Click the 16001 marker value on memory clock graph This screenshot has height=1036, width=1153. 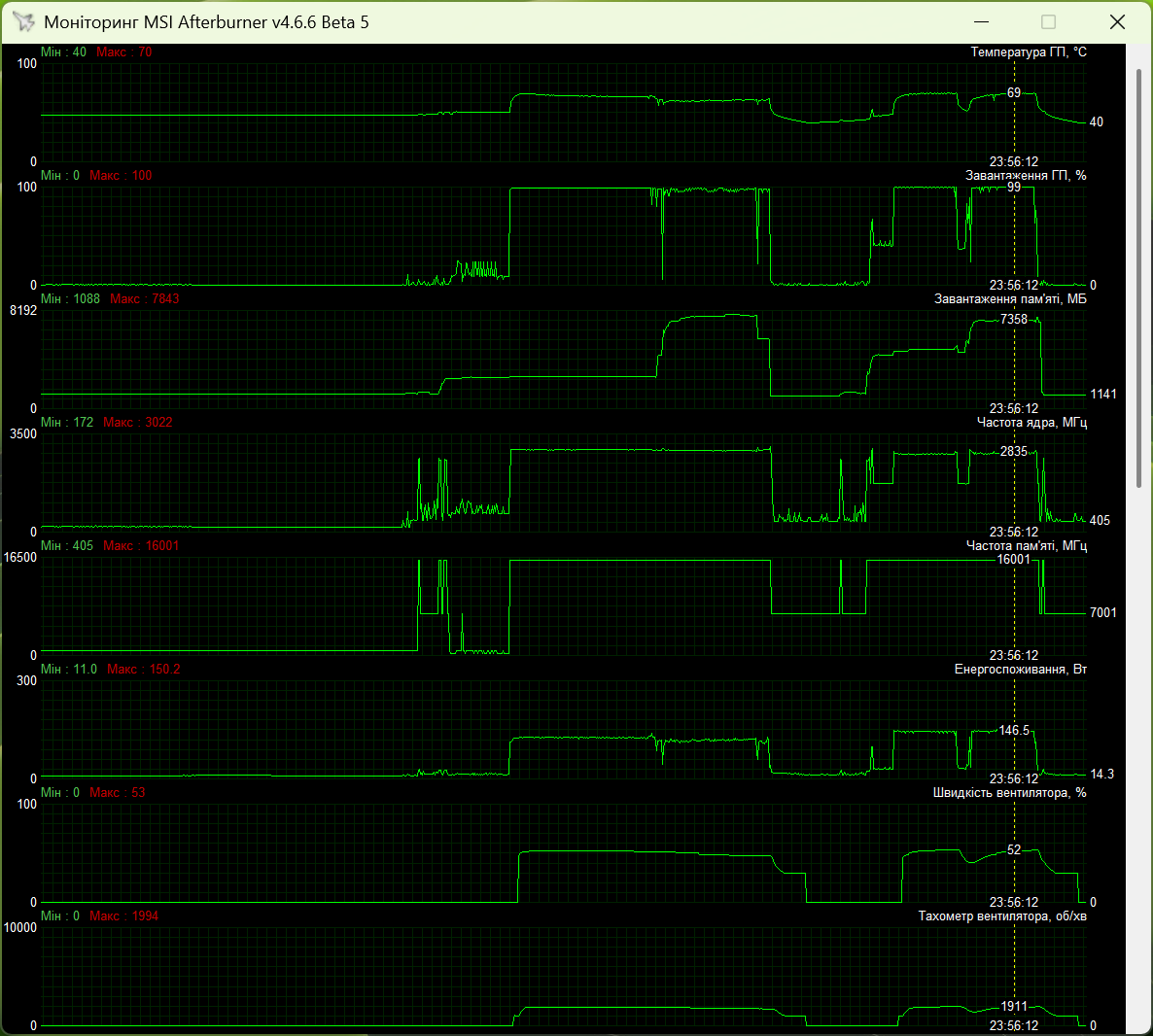point(1014,561)
